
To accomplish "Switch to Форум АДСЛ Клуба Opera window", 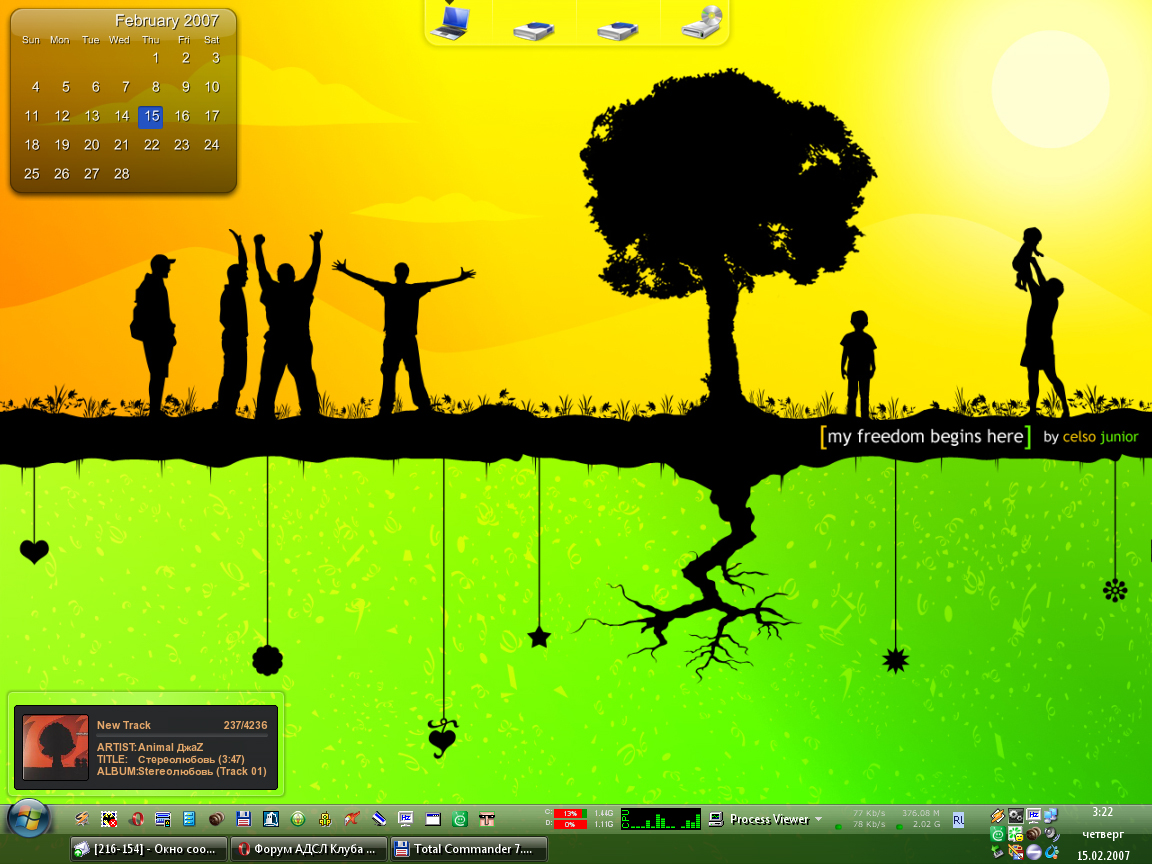I will 309,849.
